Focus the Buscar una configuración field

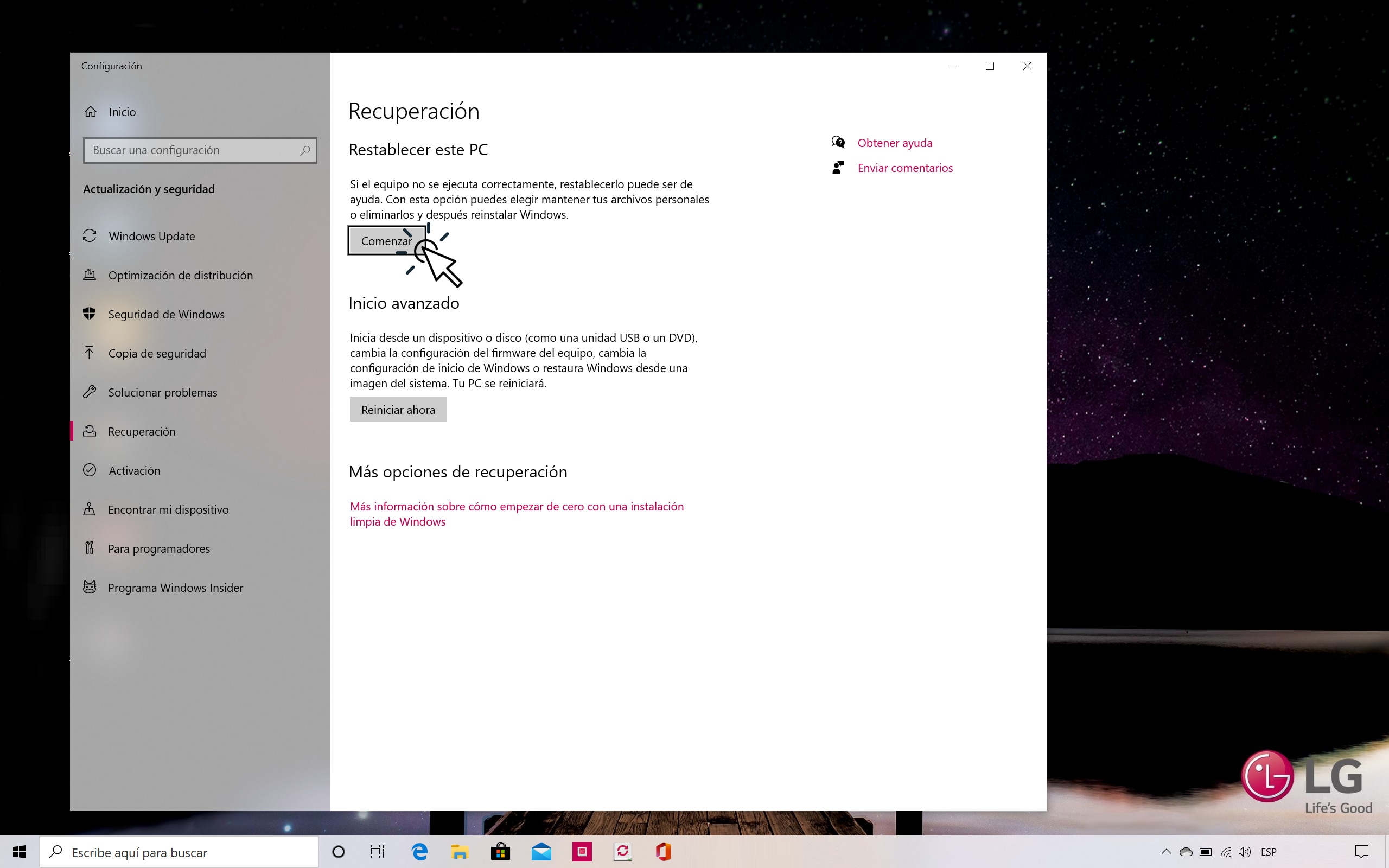pyautogui.click(x=192, y=150)
